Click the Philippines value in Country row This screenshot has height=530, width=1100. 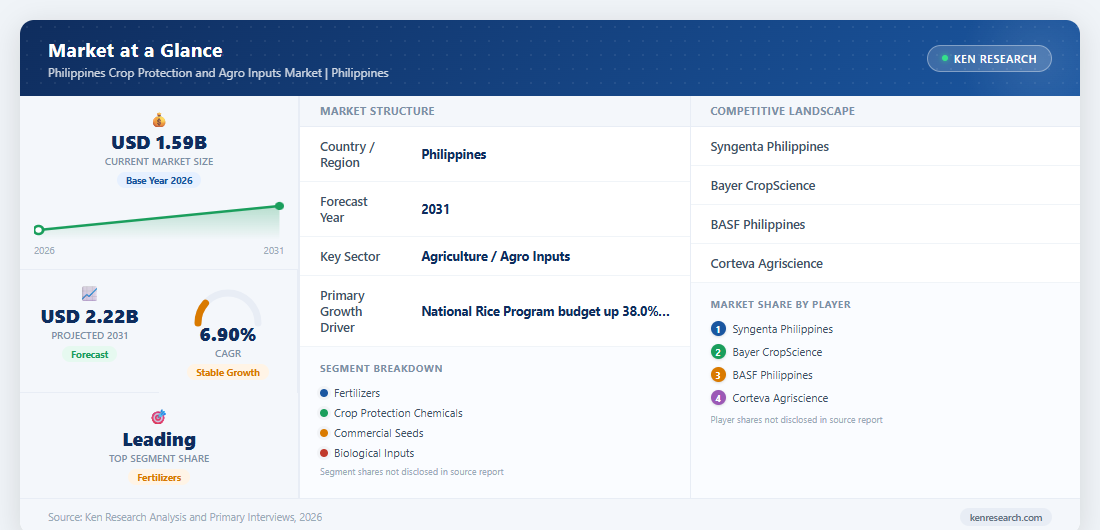453,154
